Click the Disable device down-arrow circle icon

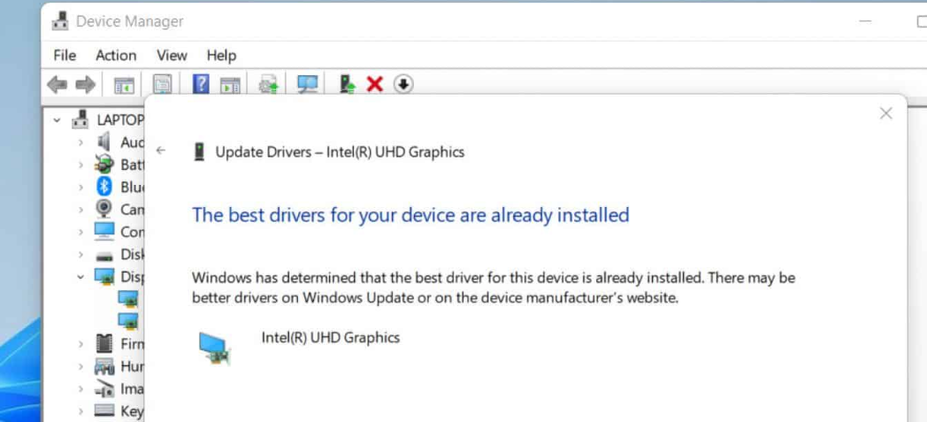click(403, 85)
